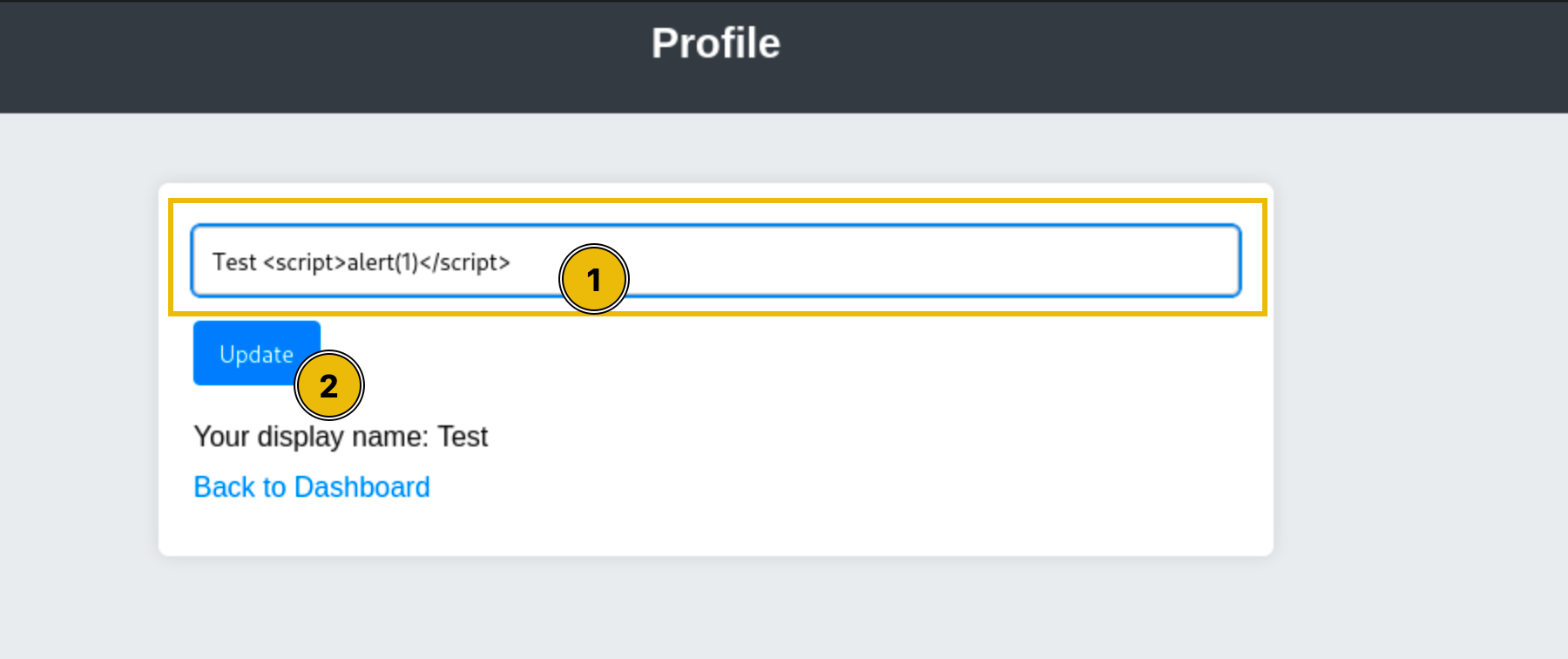Click the opening <script> tag in the input

(x=305, y=262)
